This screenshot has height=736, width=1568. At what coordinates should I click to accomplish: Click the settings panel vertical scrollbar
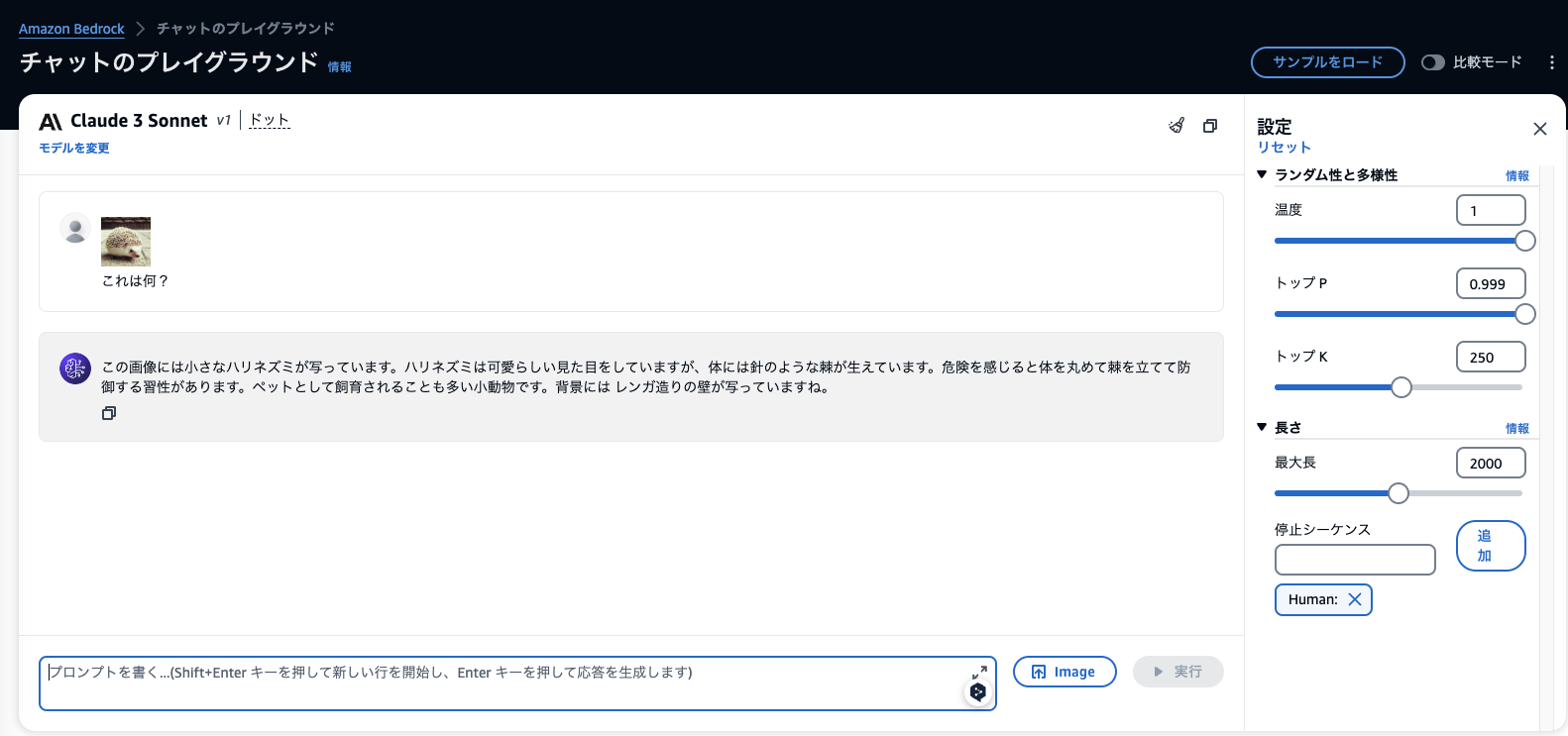[x=1546, y=446]
